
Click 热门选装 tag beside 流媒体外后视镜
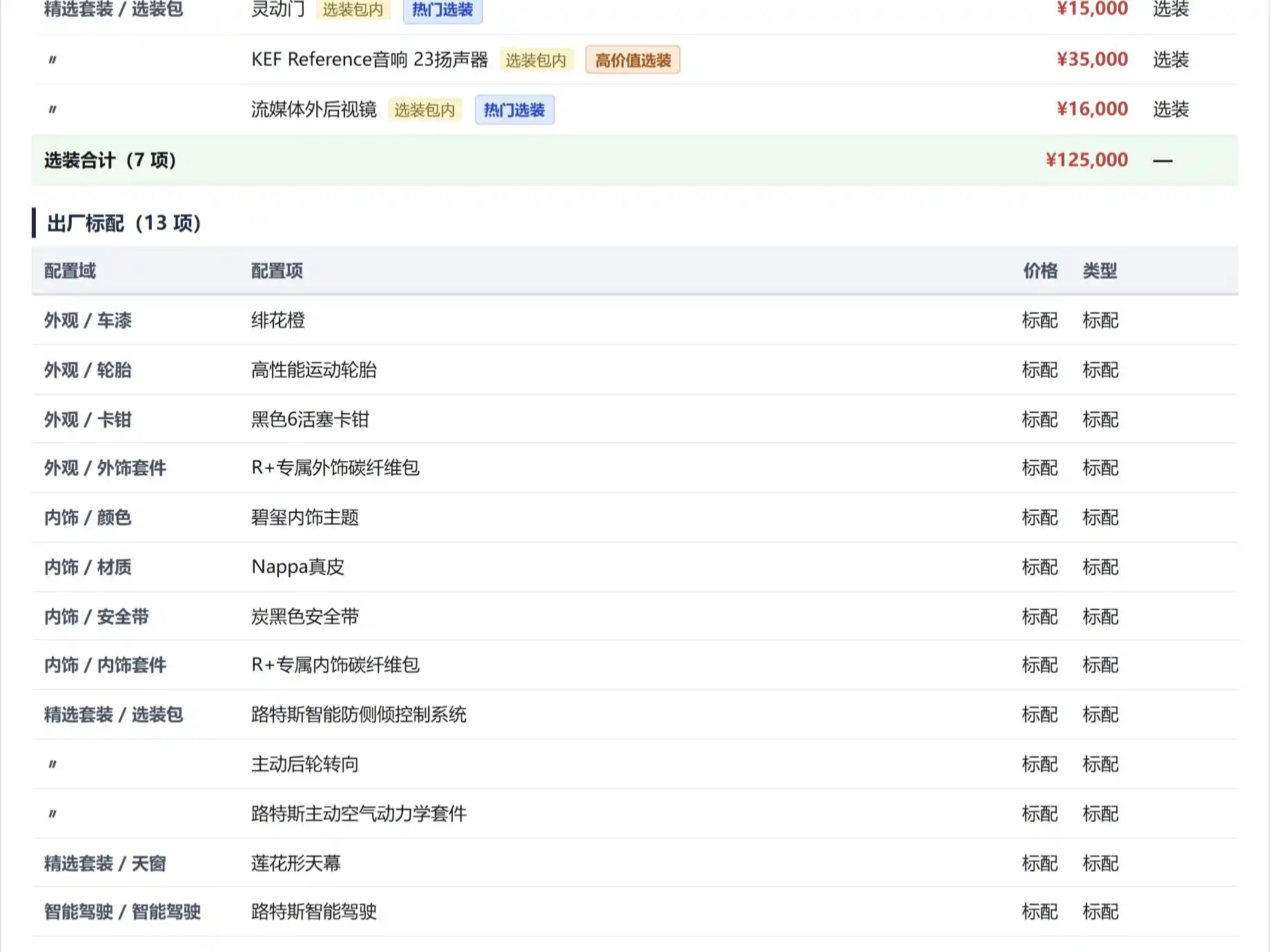(x=514, y=110)
